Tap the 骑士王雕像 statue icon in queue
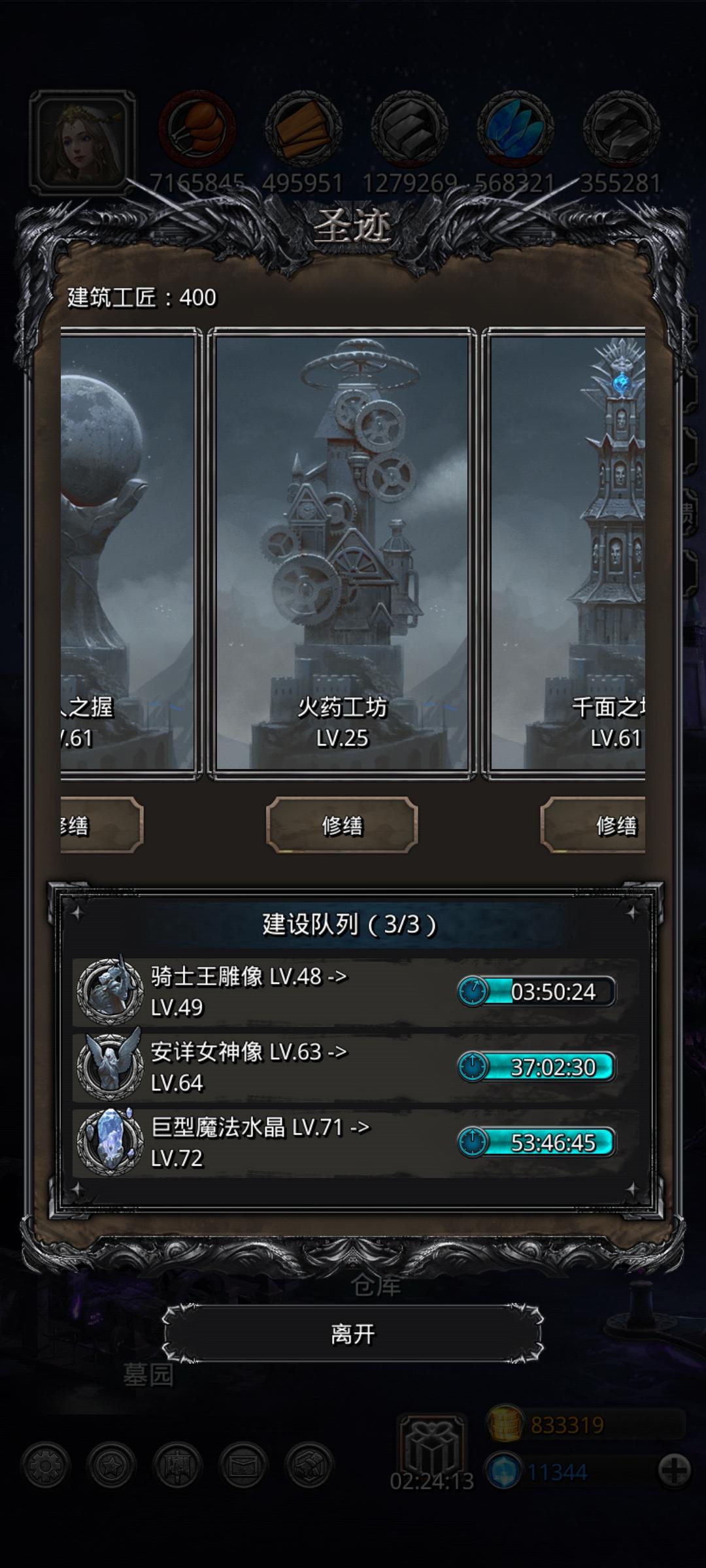Viewport: 706px width, 1568px height. coord(110,992)
